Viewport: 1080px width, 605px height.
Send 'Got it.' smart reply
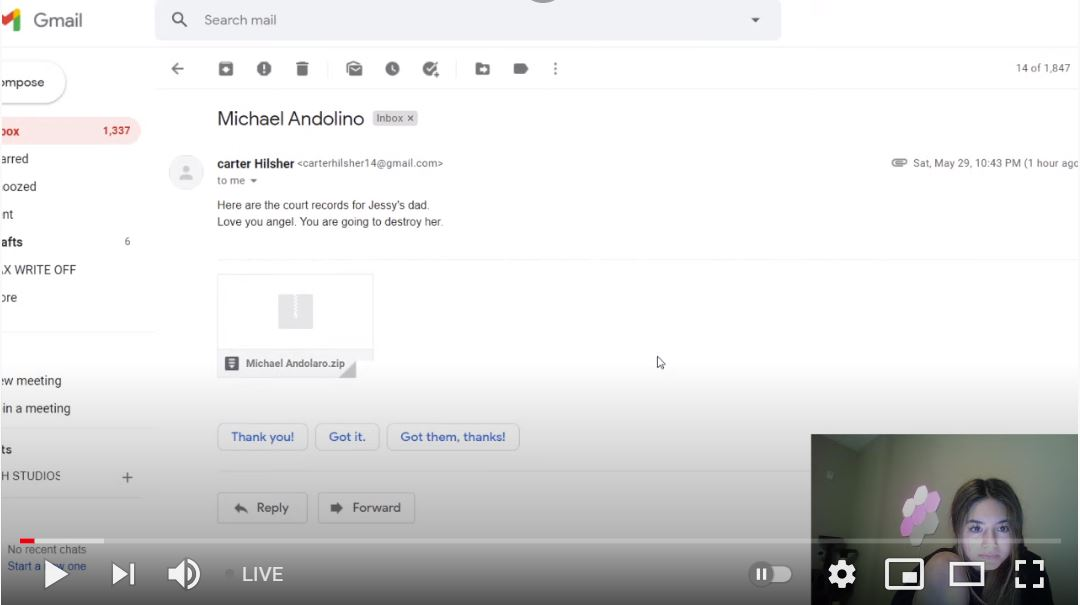[x=347, y=437]
